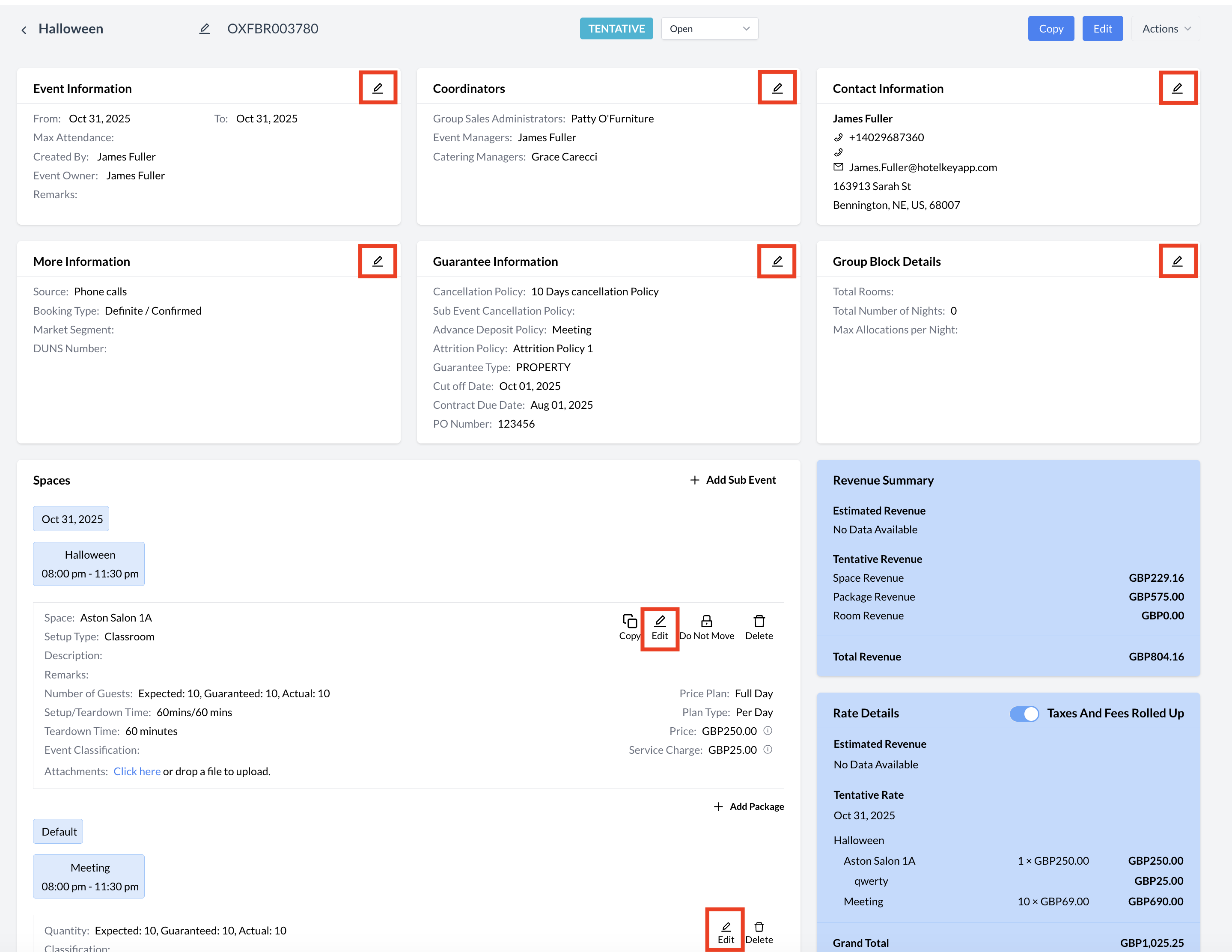
Task: Click the Price info icon
Action: [x=767, y=730]
